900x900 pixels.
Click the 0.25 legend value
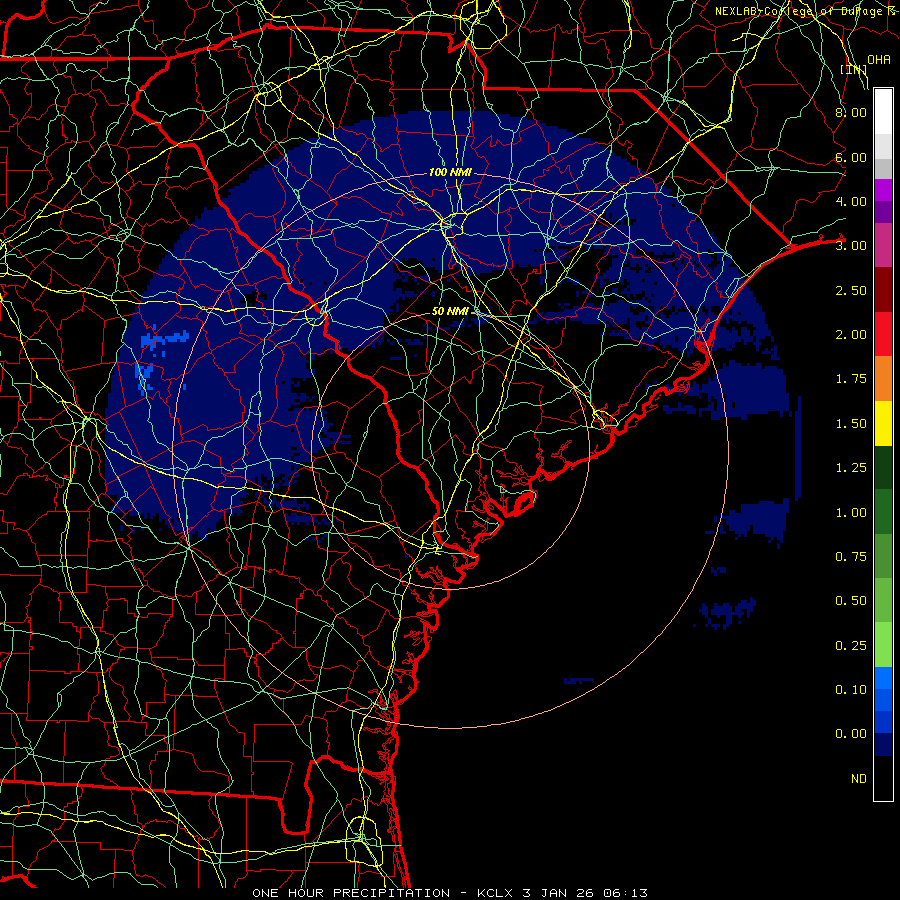851,646
